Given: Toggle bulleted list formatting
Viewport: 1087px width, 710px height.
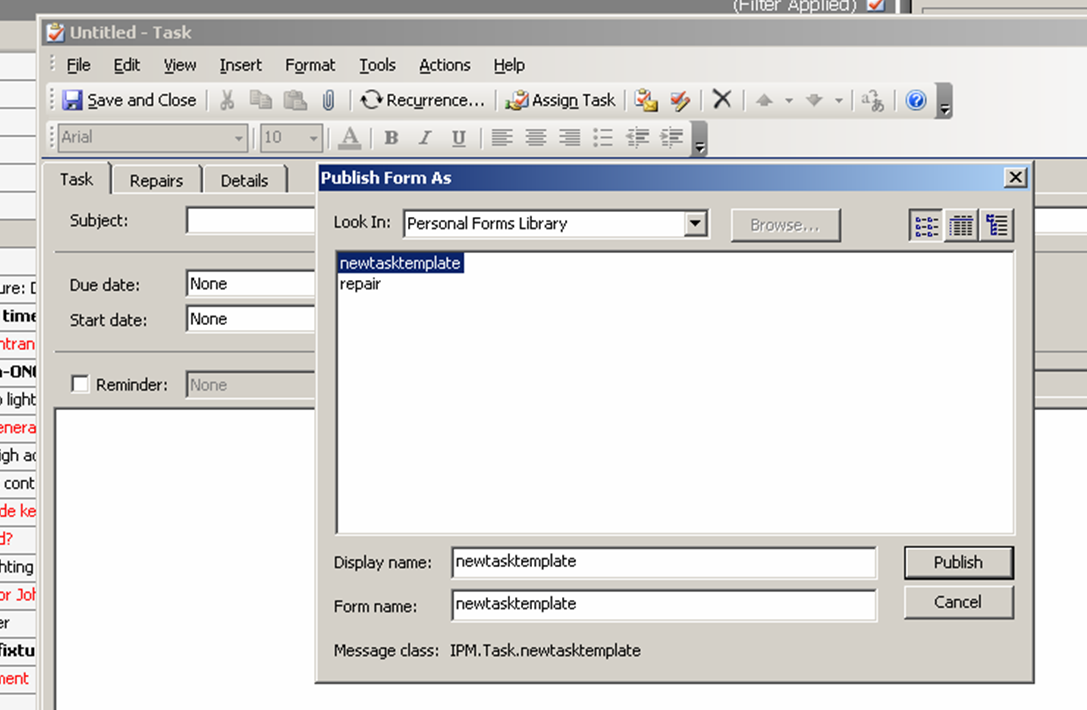Looking at the screenshot, I should click(x=603, y=138).
